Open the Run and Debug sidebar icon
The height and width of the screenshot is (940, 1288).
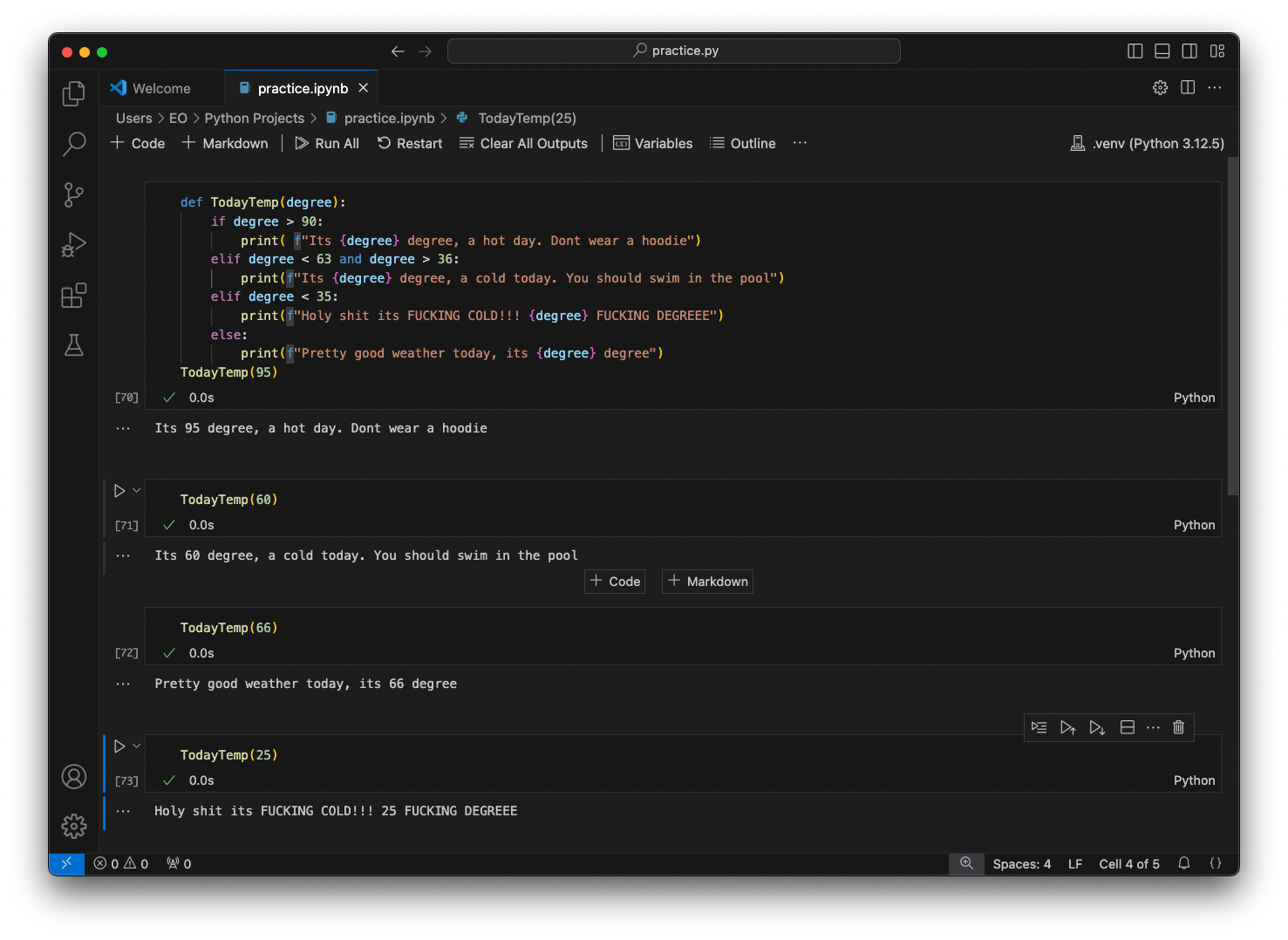73,245
